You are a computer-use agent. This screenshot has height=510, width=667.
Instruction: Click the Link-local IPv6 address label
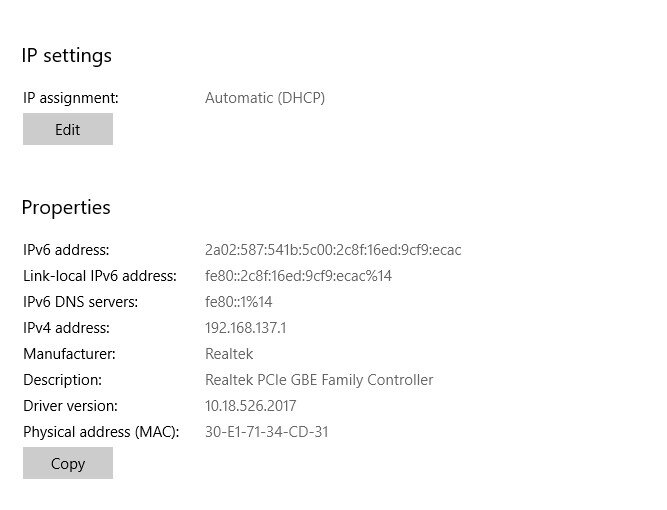100,276
